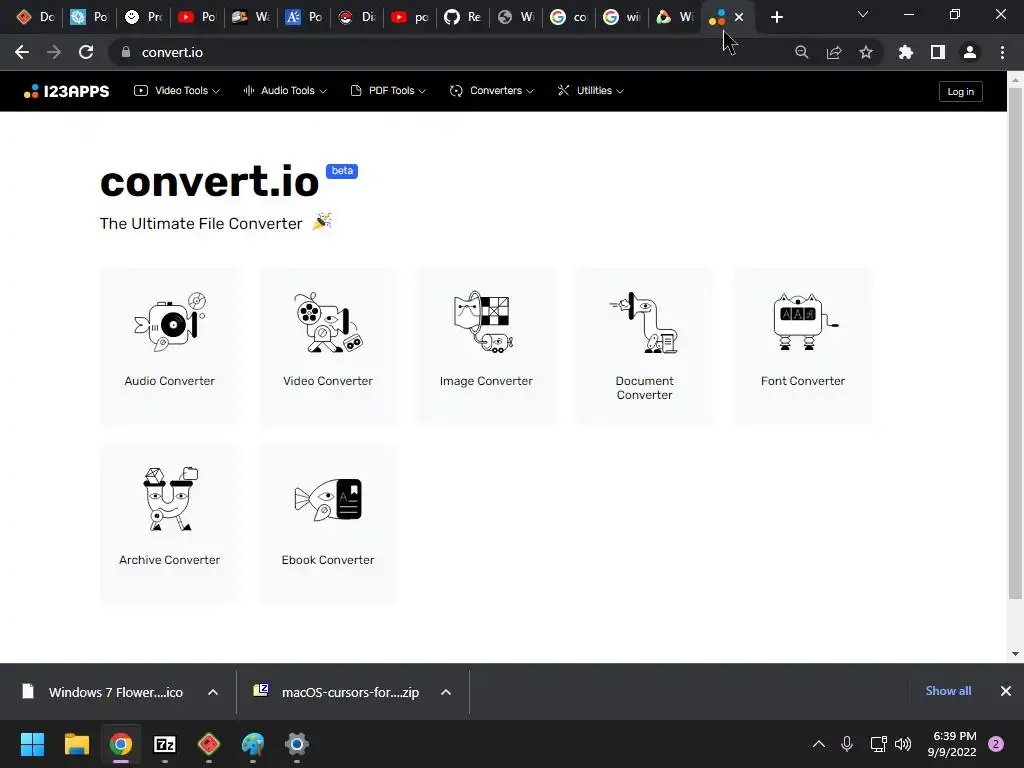Expand the Audio Tools menu
The width and height of the screenshot is (1024, 768).
point(285,91)
